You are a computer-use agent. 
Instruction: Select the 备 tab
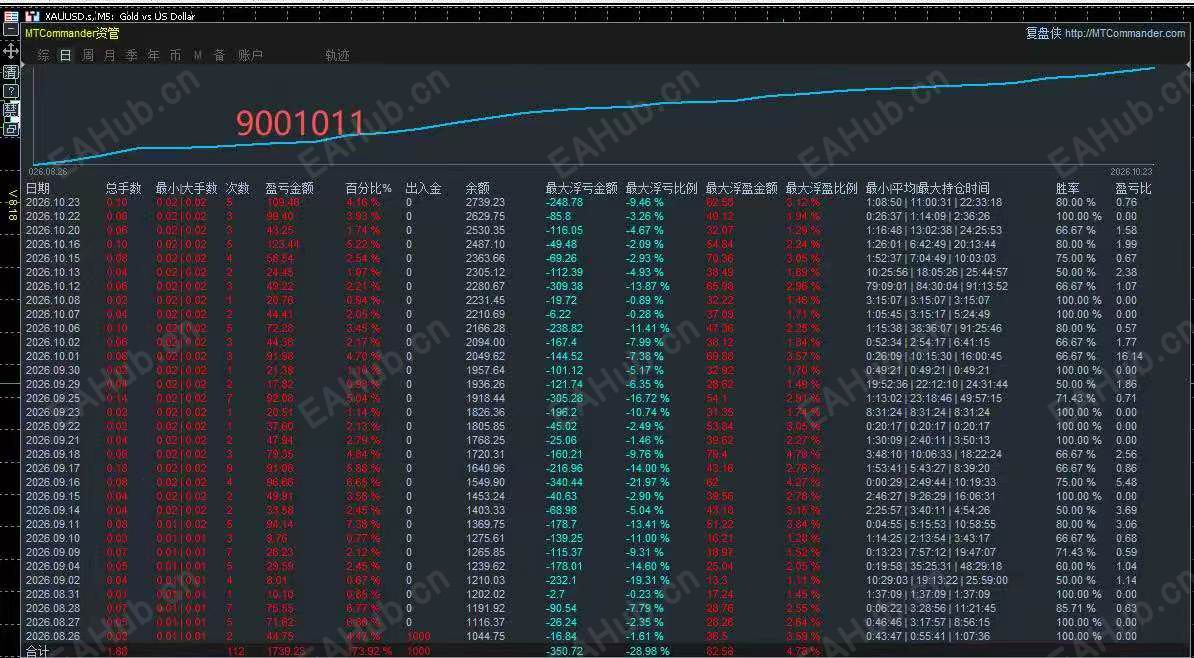pyautogui.click(x=220, y=56)
